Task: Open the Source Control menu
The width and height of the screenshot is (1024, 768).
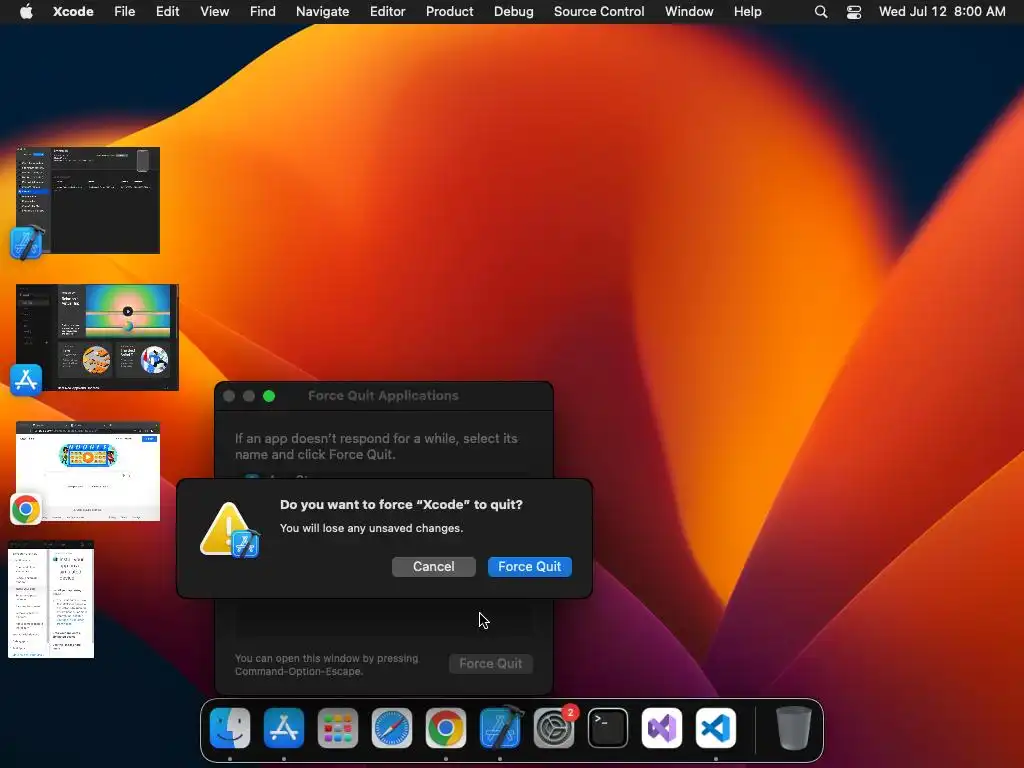Action: pos(600,12)
